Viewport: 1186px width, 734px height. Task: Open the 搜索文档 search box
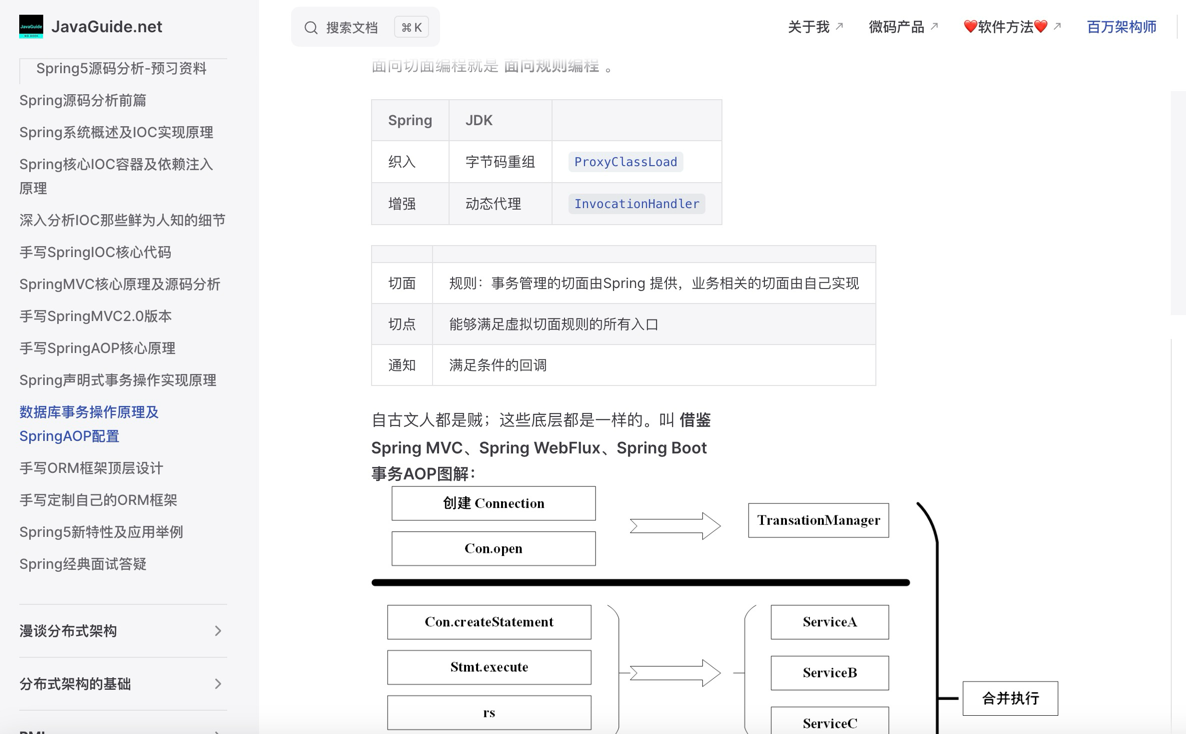[x=365, y=27]
